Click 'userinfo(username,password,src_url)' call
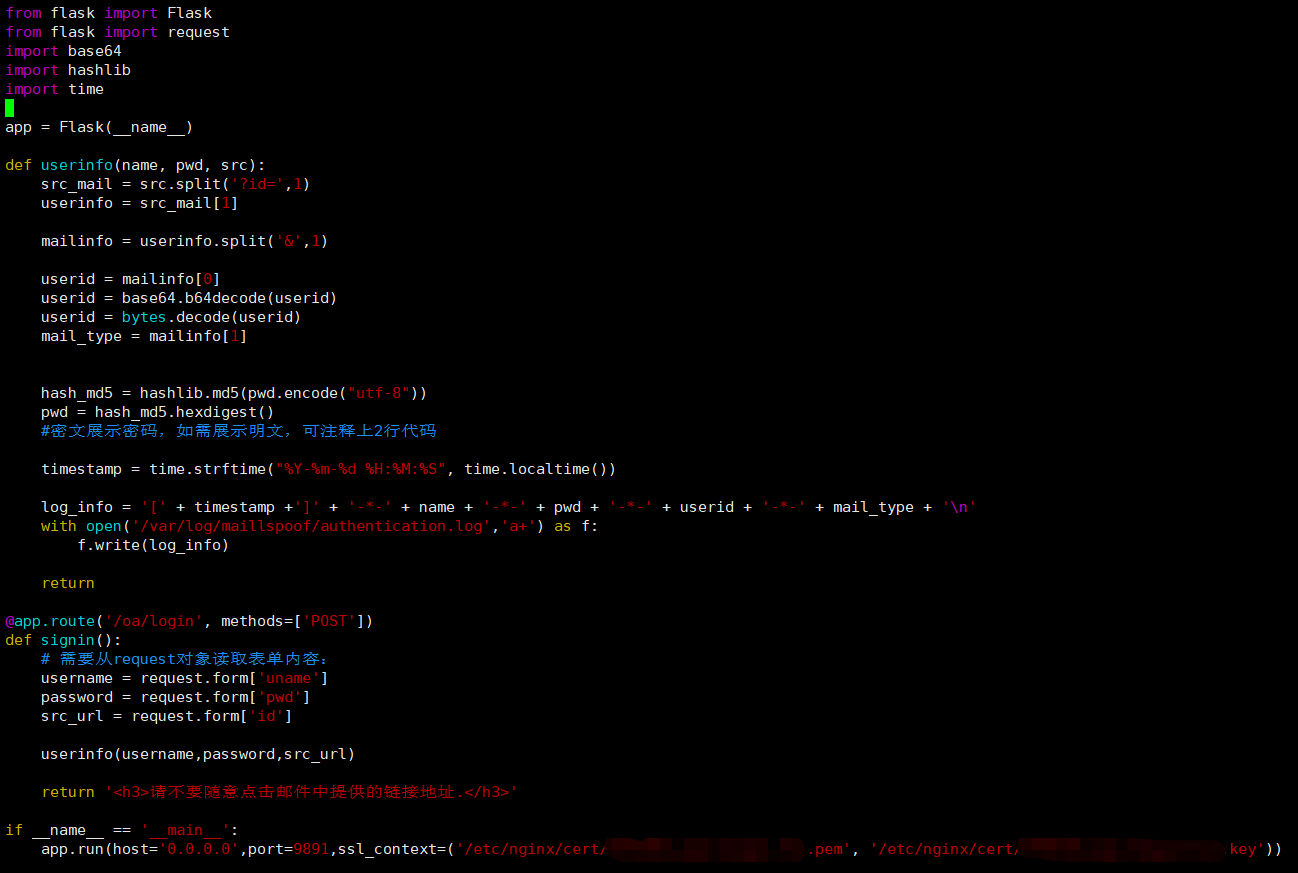 (x=198, y=754)
